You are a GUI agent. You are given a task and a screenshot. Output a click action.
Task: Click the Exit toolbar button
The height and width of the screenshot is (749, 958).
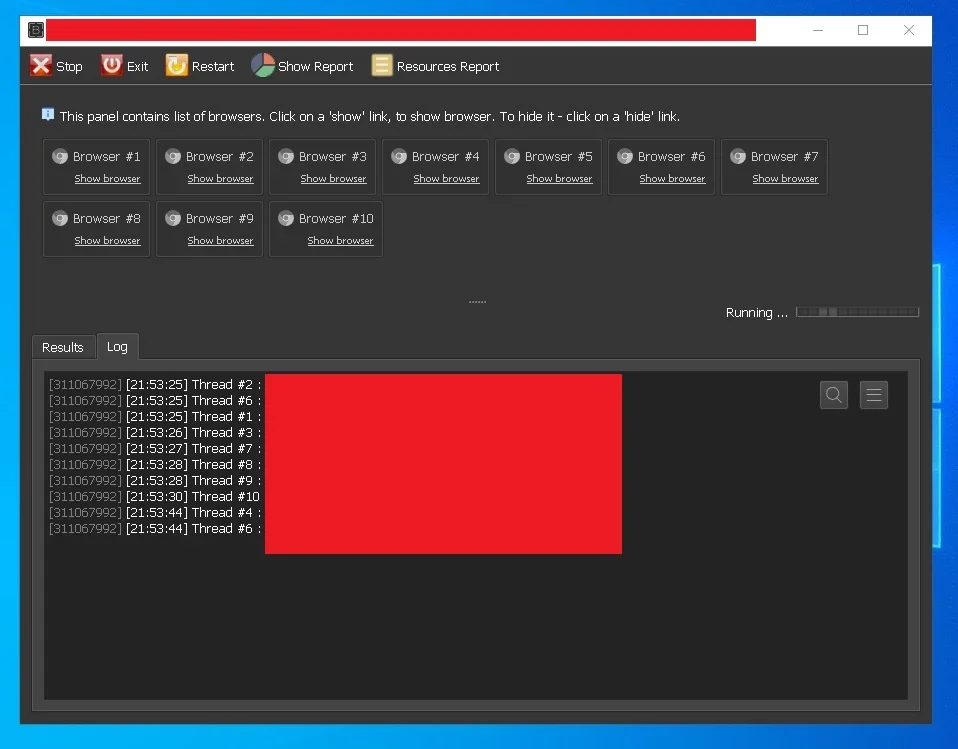(x=125, y=66)
